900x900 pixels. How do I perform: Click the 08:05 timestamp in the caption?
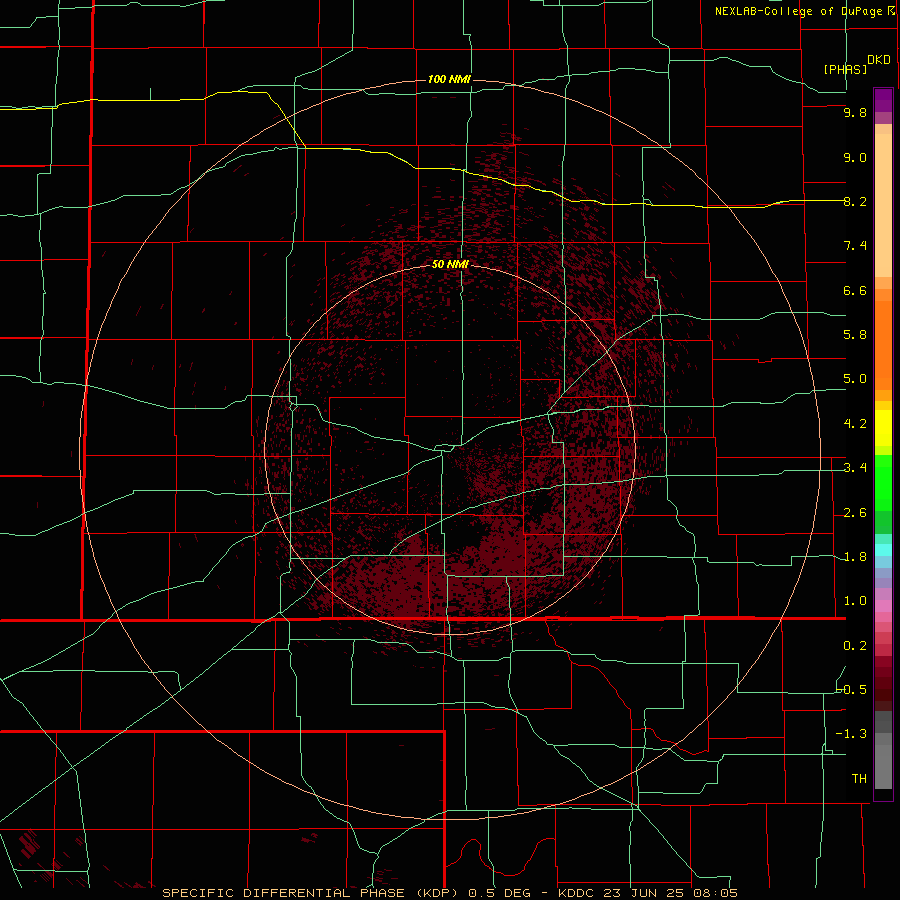coord(715,893)
